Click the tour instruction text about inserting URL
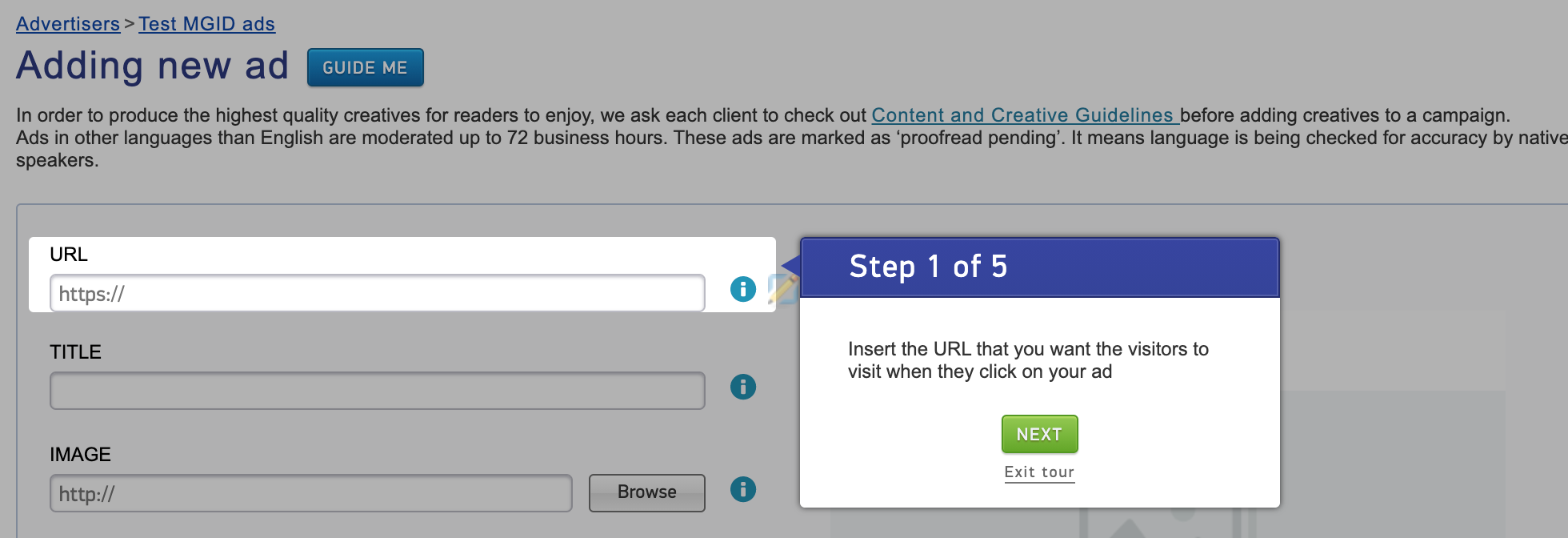Screen dimensions: 1568x538 1027,360
